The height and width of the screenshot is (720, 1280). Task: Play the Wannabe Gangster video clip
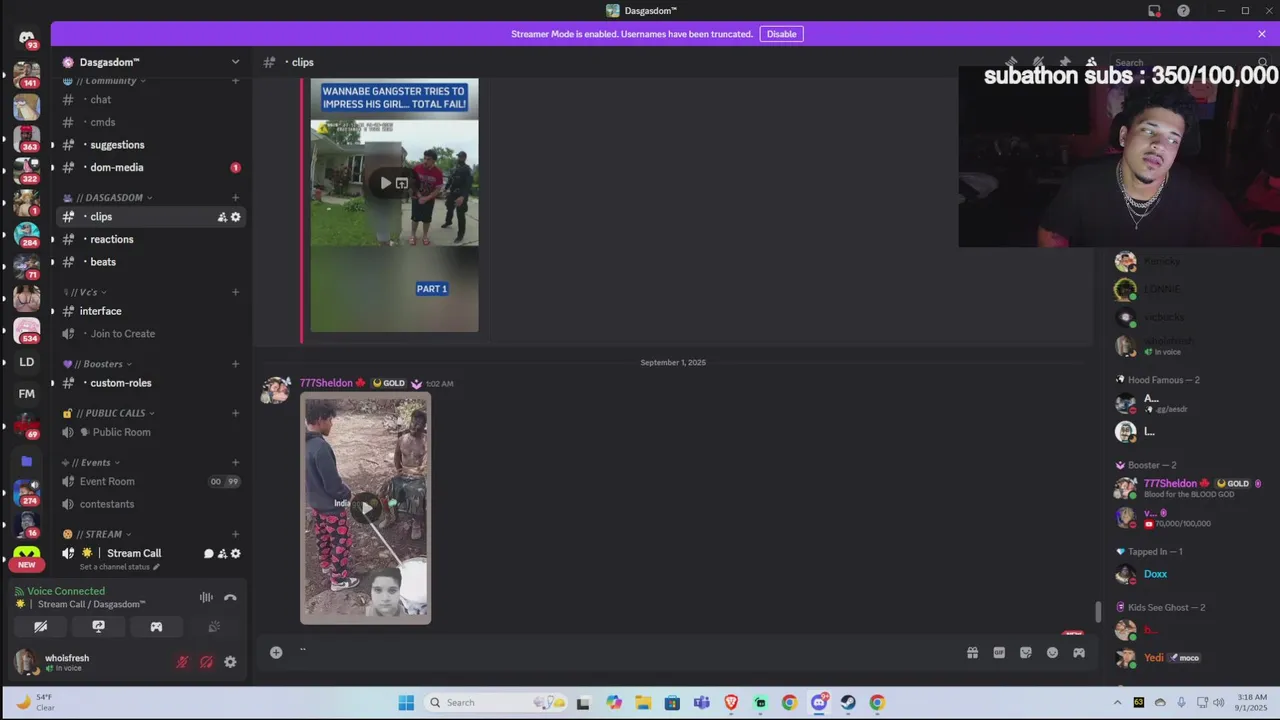[x=386, y=183]
